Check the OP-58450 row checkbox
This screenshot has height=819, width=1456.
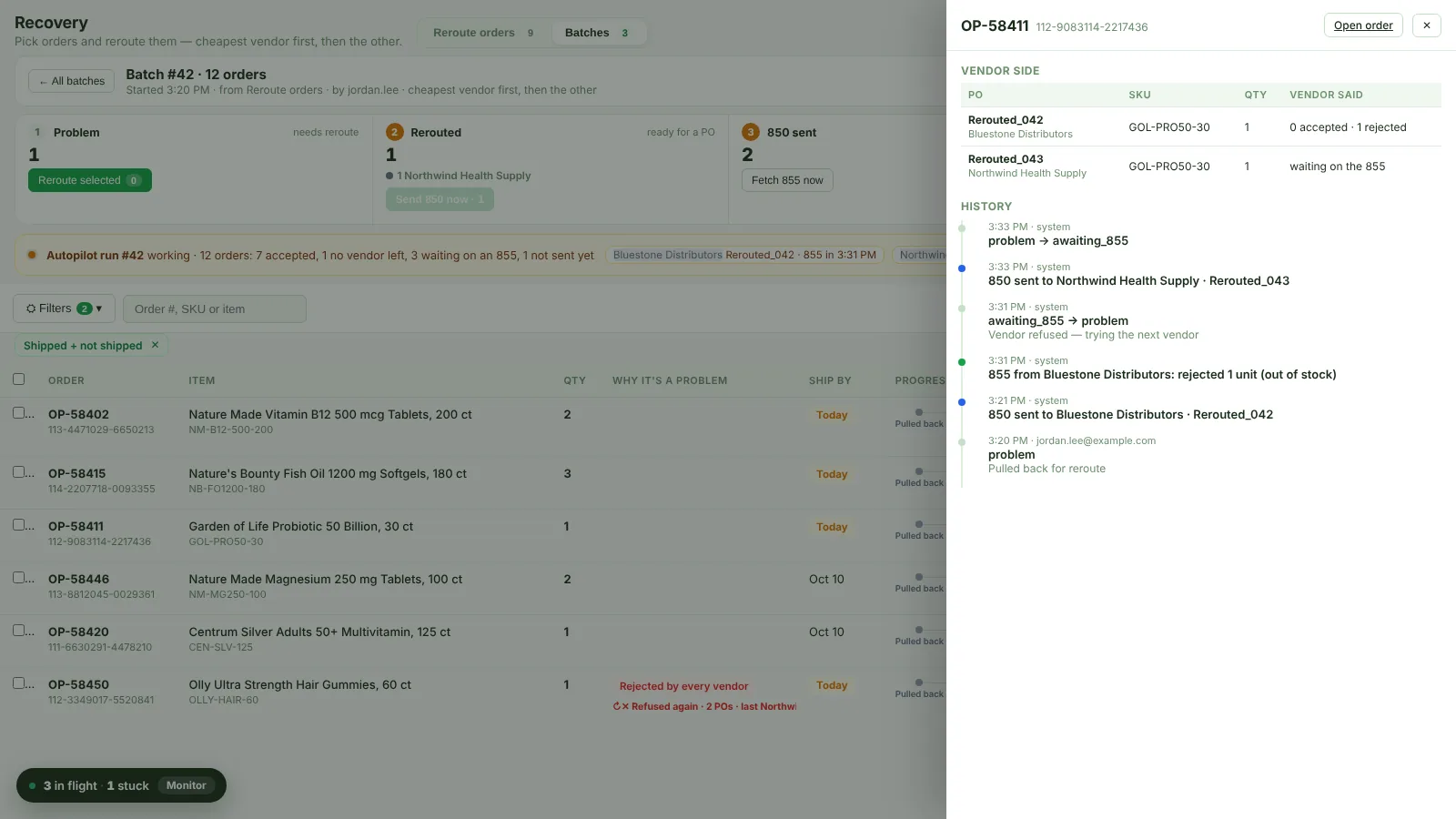[x=18, y=683]
